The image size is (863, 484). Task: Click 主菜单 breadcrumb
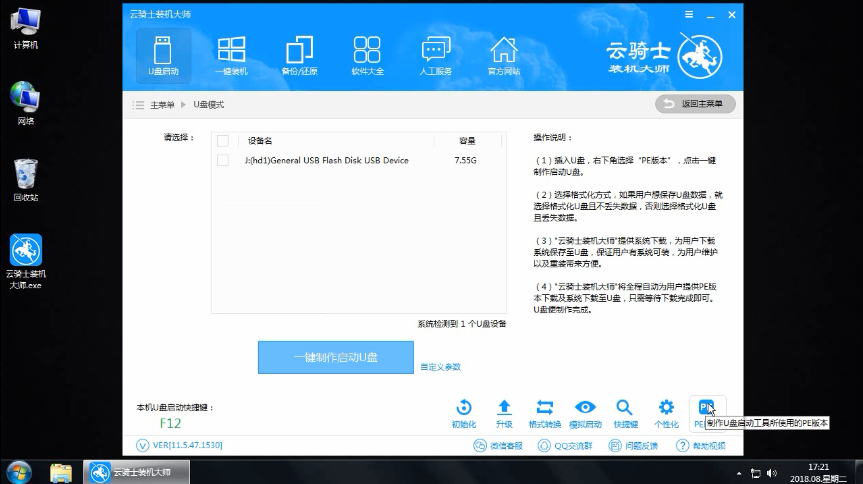(162, 105)
